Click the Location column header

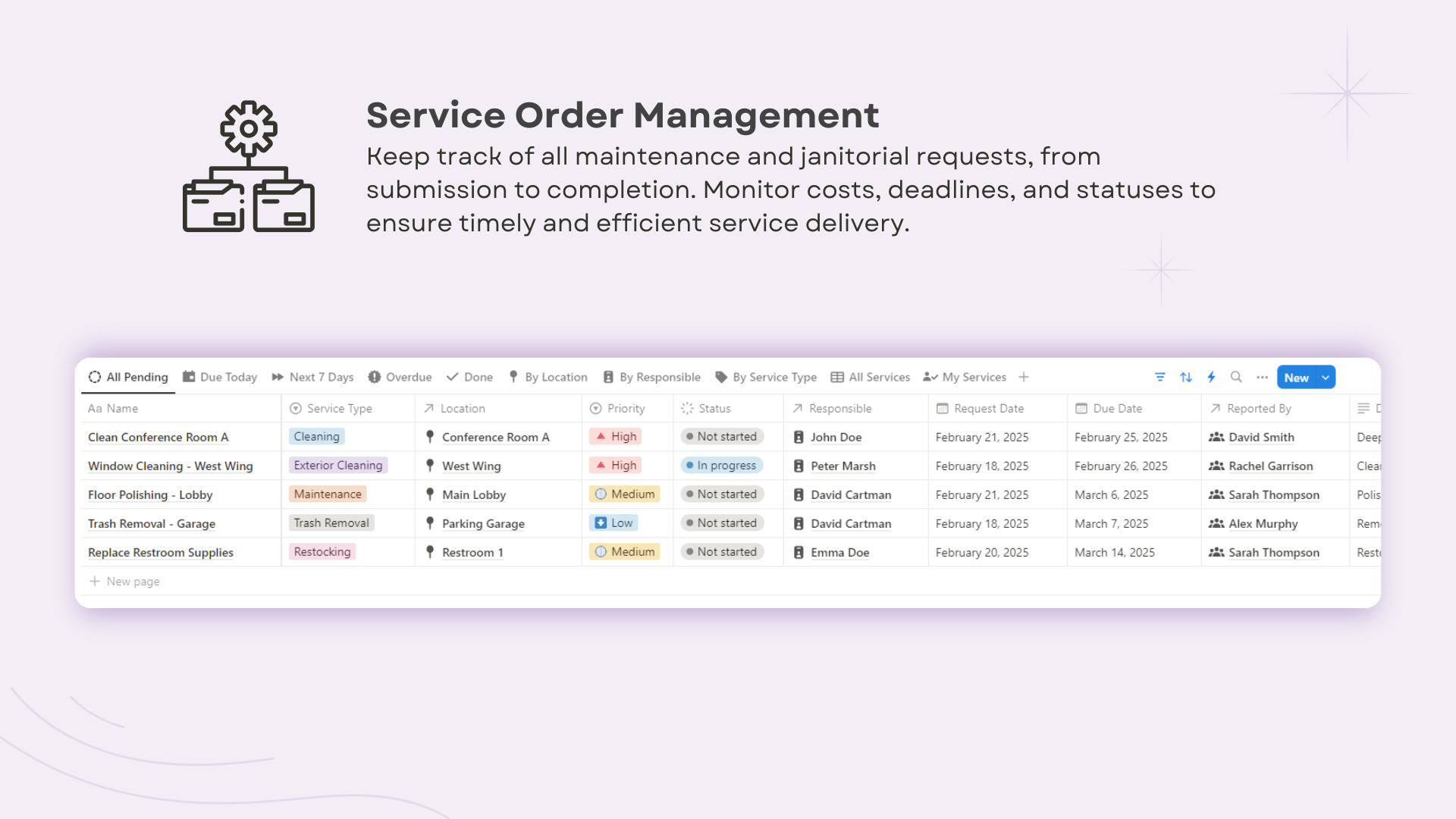point(498,408)
